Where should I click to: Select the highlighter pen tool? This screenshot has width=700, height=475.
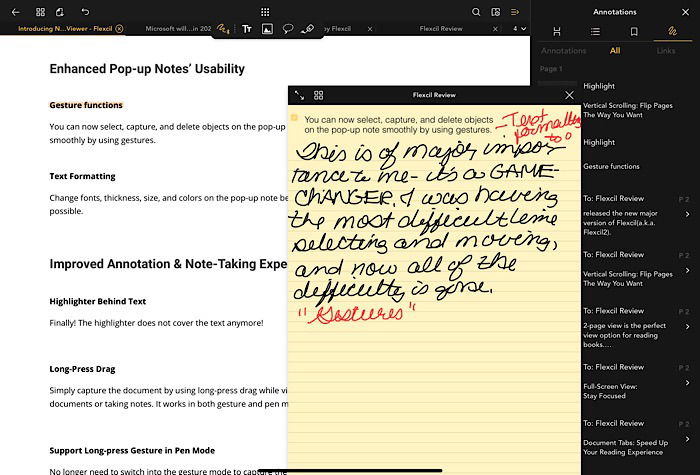click(307, 29)
